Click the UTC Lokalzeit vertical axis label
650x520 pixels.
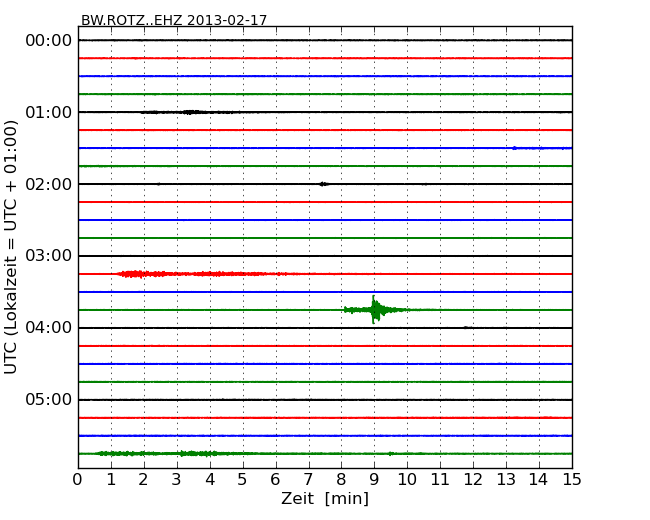11,247
